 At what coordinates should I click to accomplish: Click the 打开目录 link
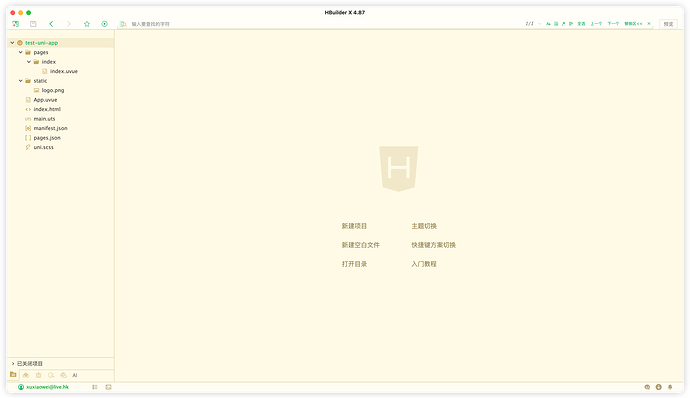click(354, 264)
